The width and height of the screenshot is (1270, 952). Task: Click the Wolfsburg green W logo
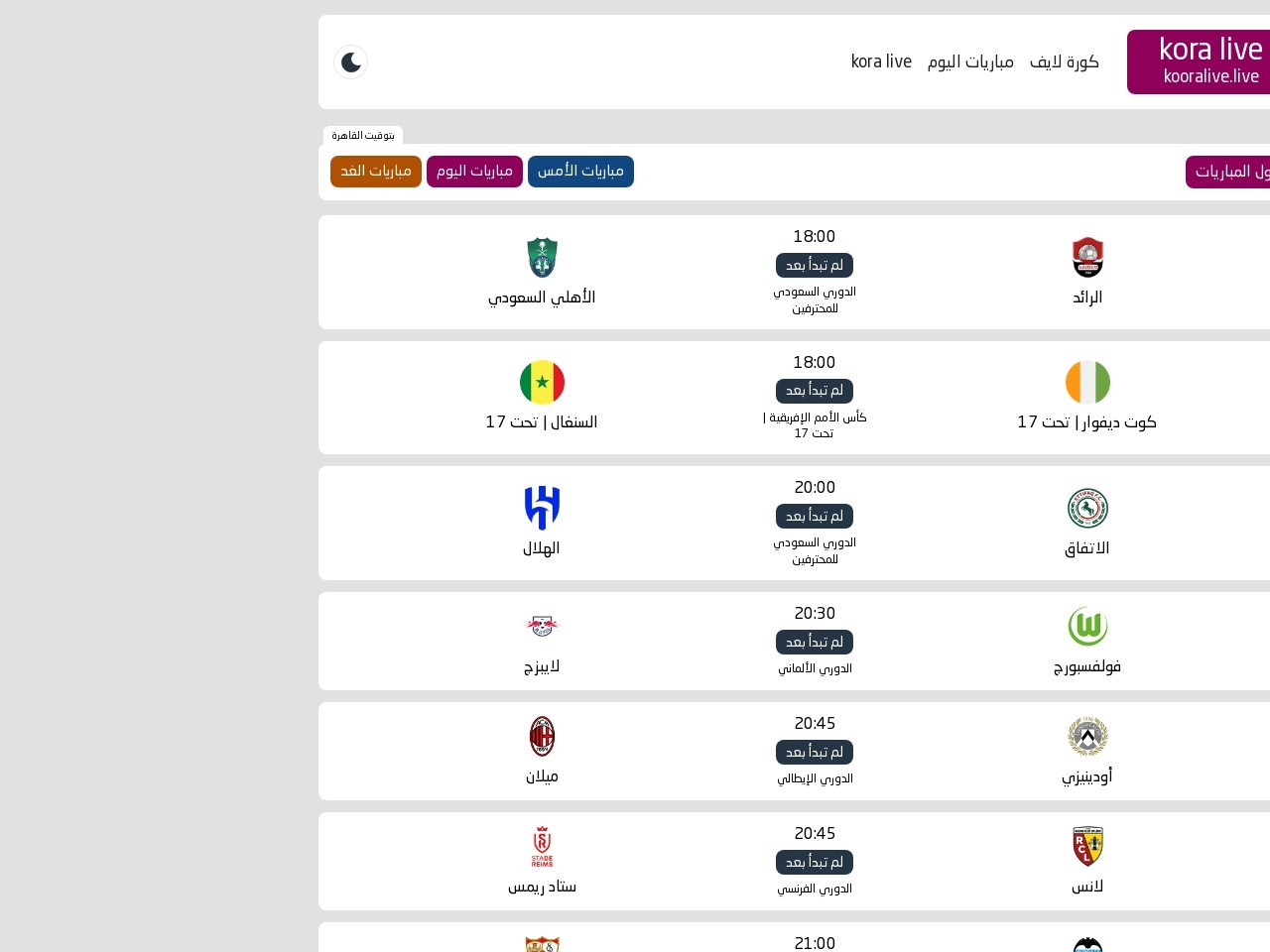[x=1087, y=627]
